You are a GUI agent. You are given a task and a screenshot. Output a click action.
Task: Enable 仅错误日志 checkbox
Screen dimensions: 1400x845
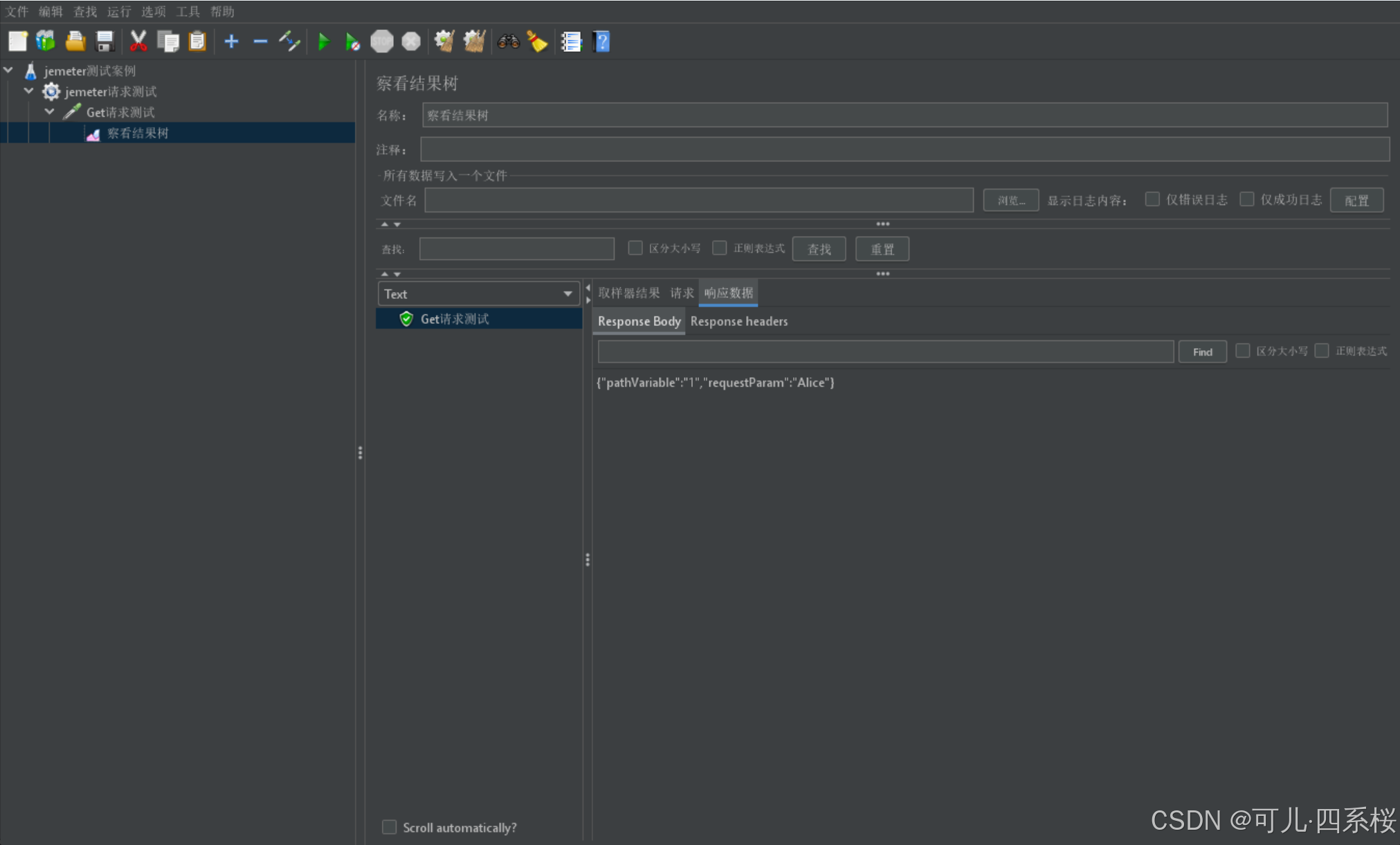[1152, 199]
